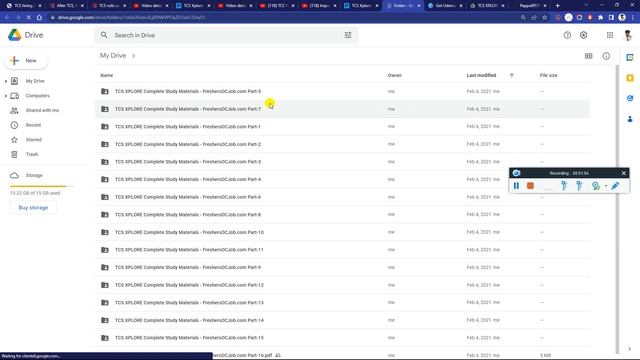Open the webcam dropdown arrow in recorder

(x=606, y=186)
